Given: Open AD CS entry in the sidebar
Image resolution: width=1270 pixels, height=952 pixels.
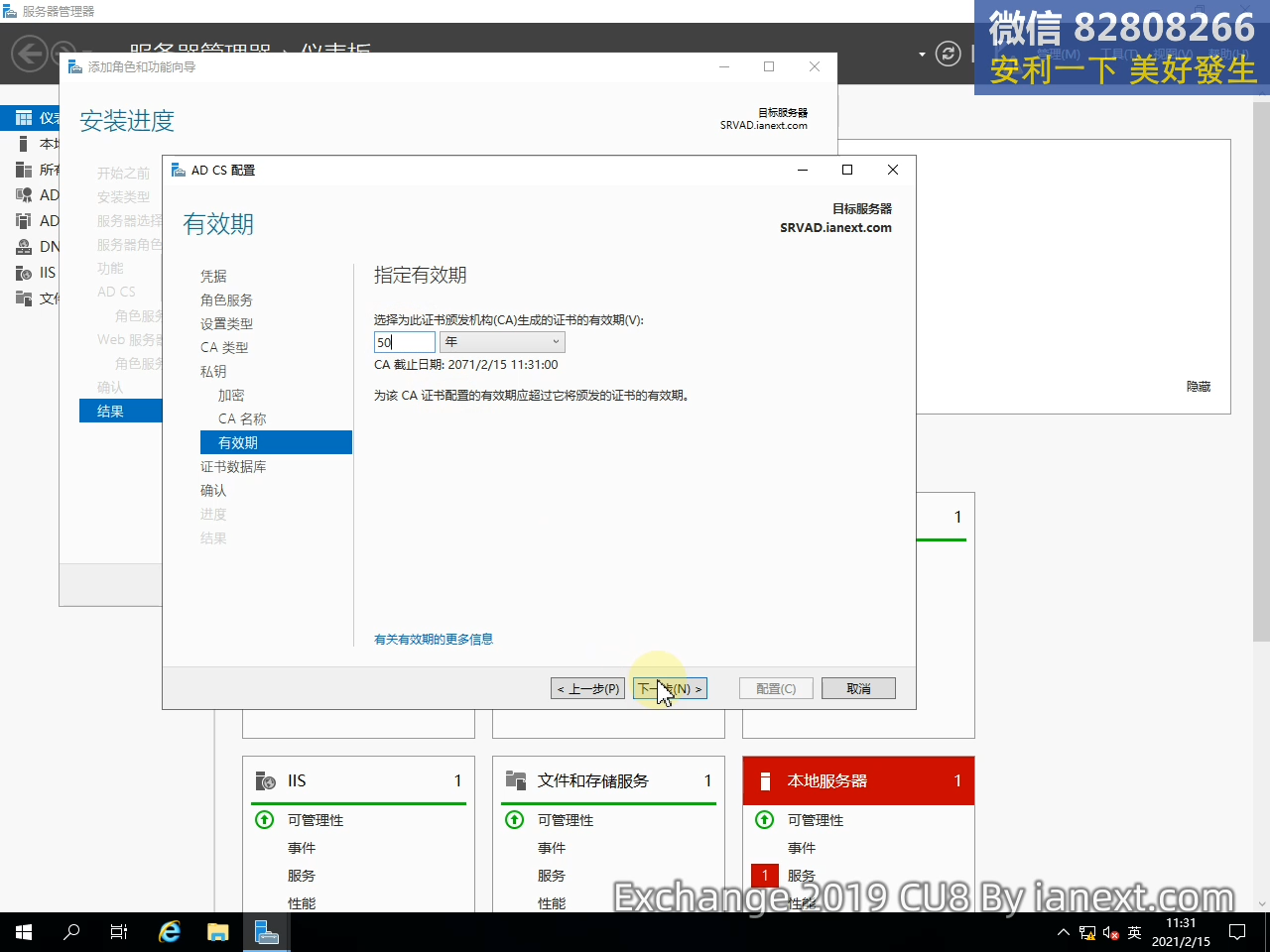Looking at the screenshot, I should [x=38, y=195].
